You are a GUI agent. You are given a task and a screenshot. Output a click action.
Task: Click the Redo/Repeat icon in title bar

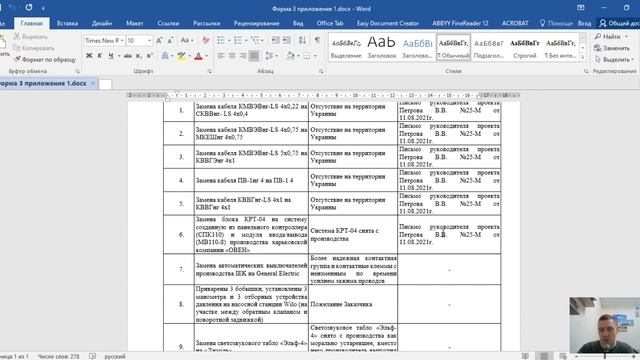click(x=29, y=7)
